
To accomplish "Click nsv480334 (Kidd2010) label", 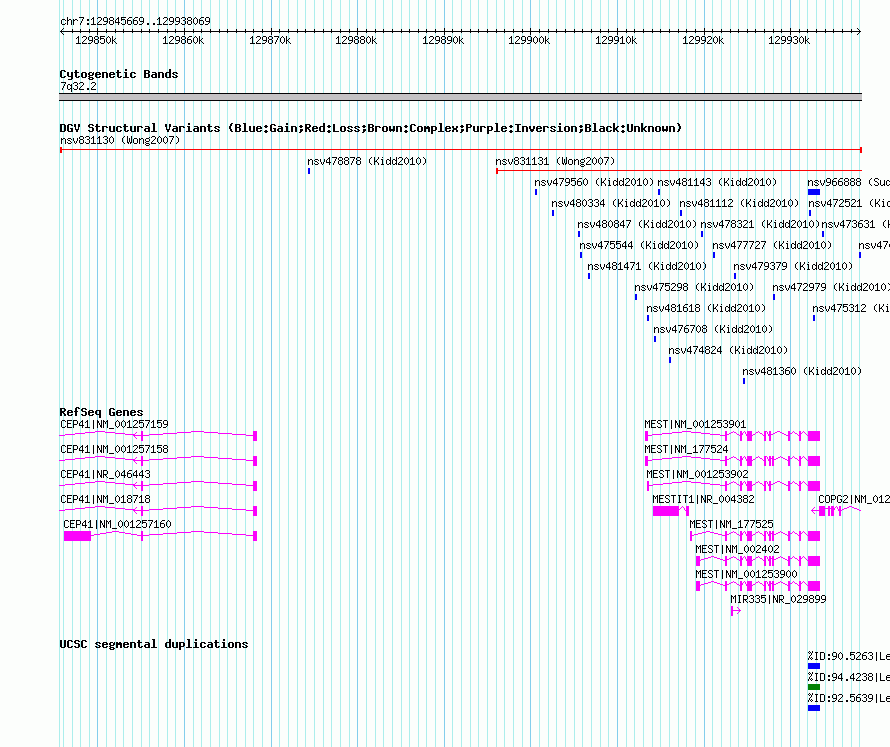I will coord(611,203).
